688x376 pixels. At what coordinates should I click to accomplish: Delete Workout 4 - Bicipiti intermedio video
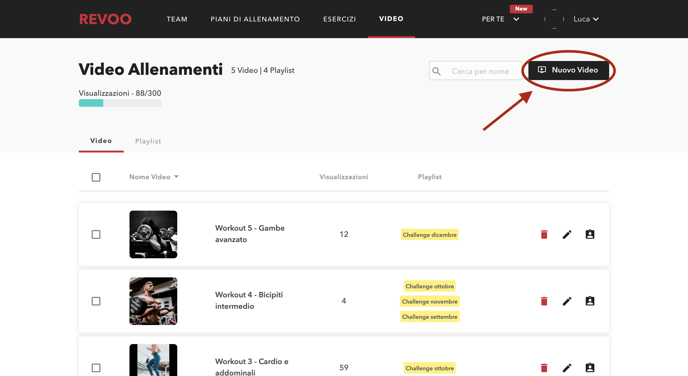pyautogui.click(x=544, y=301)
